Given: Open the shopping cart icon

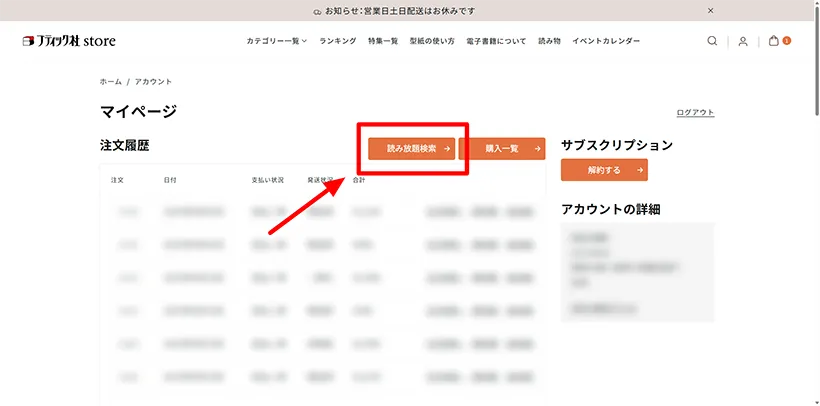Looking at the screenshot, I should (x=774, y=41).
